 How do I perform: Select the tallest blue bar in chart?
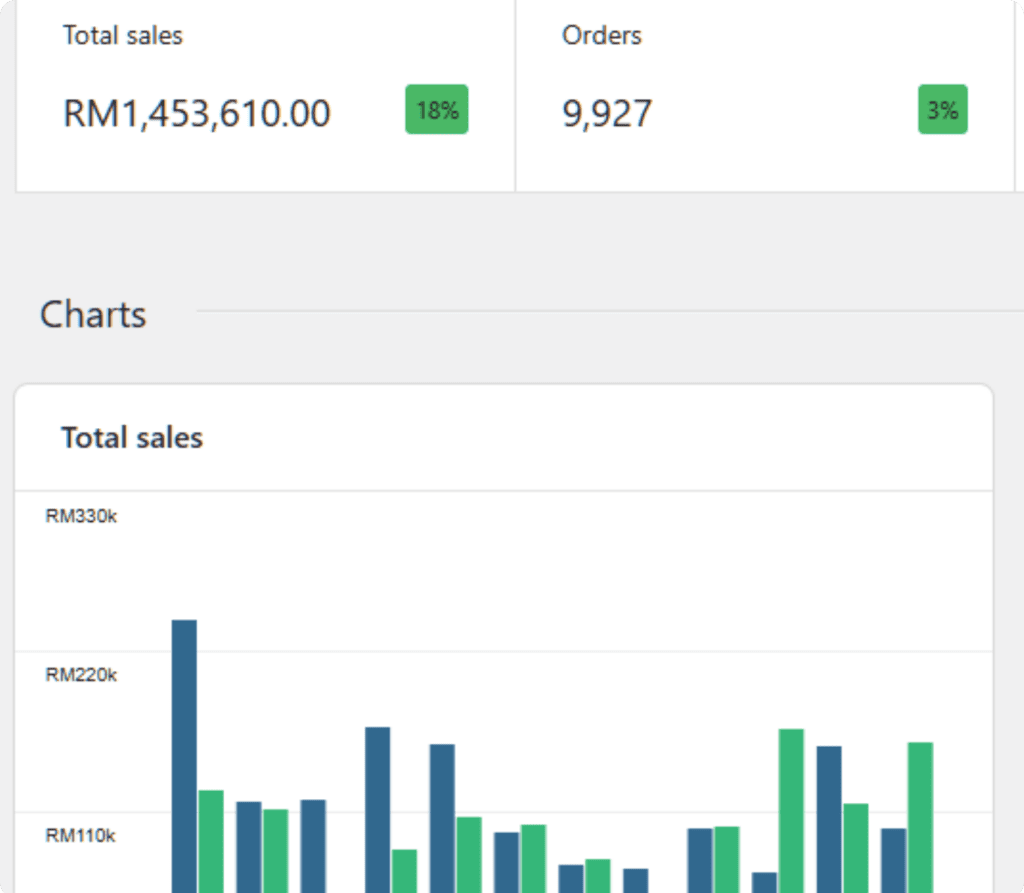(x=184, y=756)
